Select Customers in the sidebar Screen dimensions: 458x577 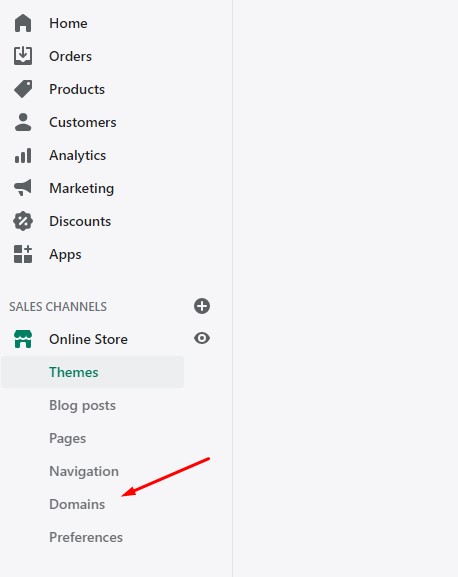coord(83,122)
